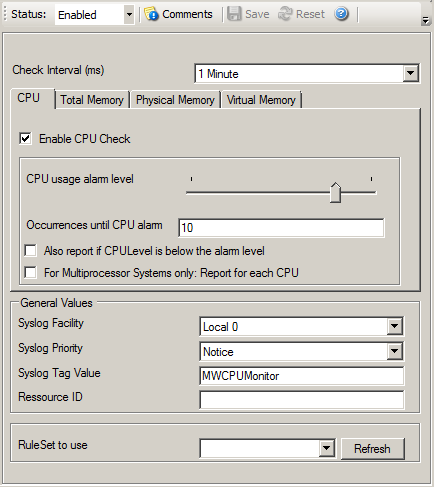434x487 pixels.
Task: Enable reporting when CPULevel is below alarm level
Action: [x=31, y=251]
